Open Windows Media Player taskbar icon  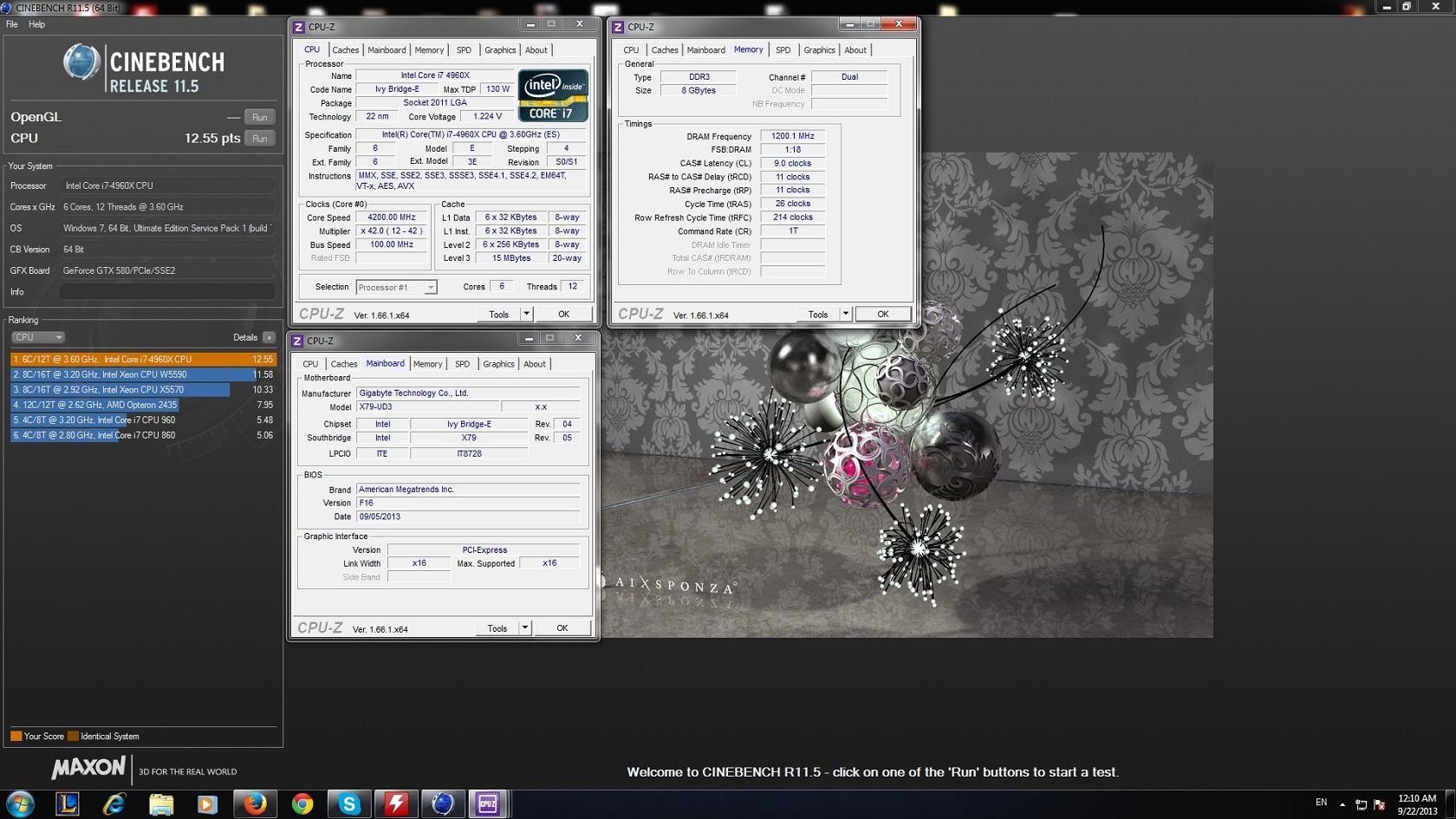[207, 804]
